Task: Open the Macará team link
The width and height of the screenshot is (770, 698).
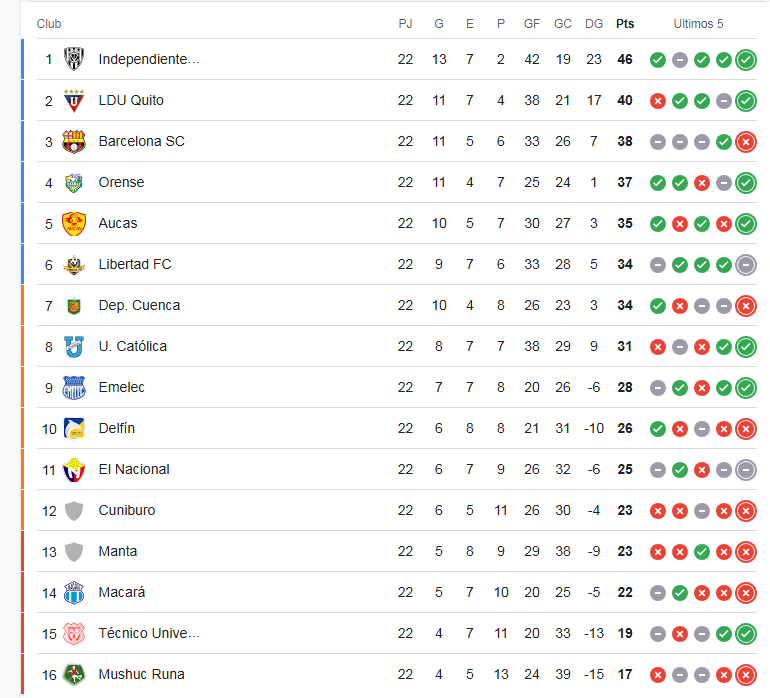Action: click(x=122, y=592)
